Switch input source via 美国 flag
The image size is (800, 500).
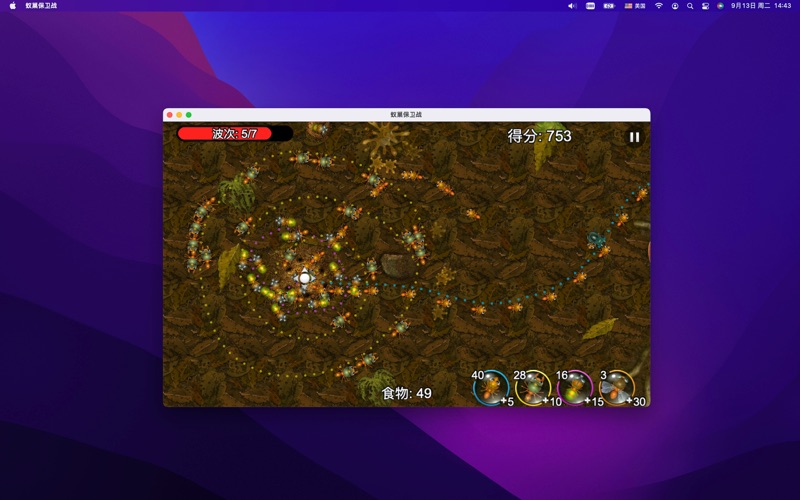[635, 6]
